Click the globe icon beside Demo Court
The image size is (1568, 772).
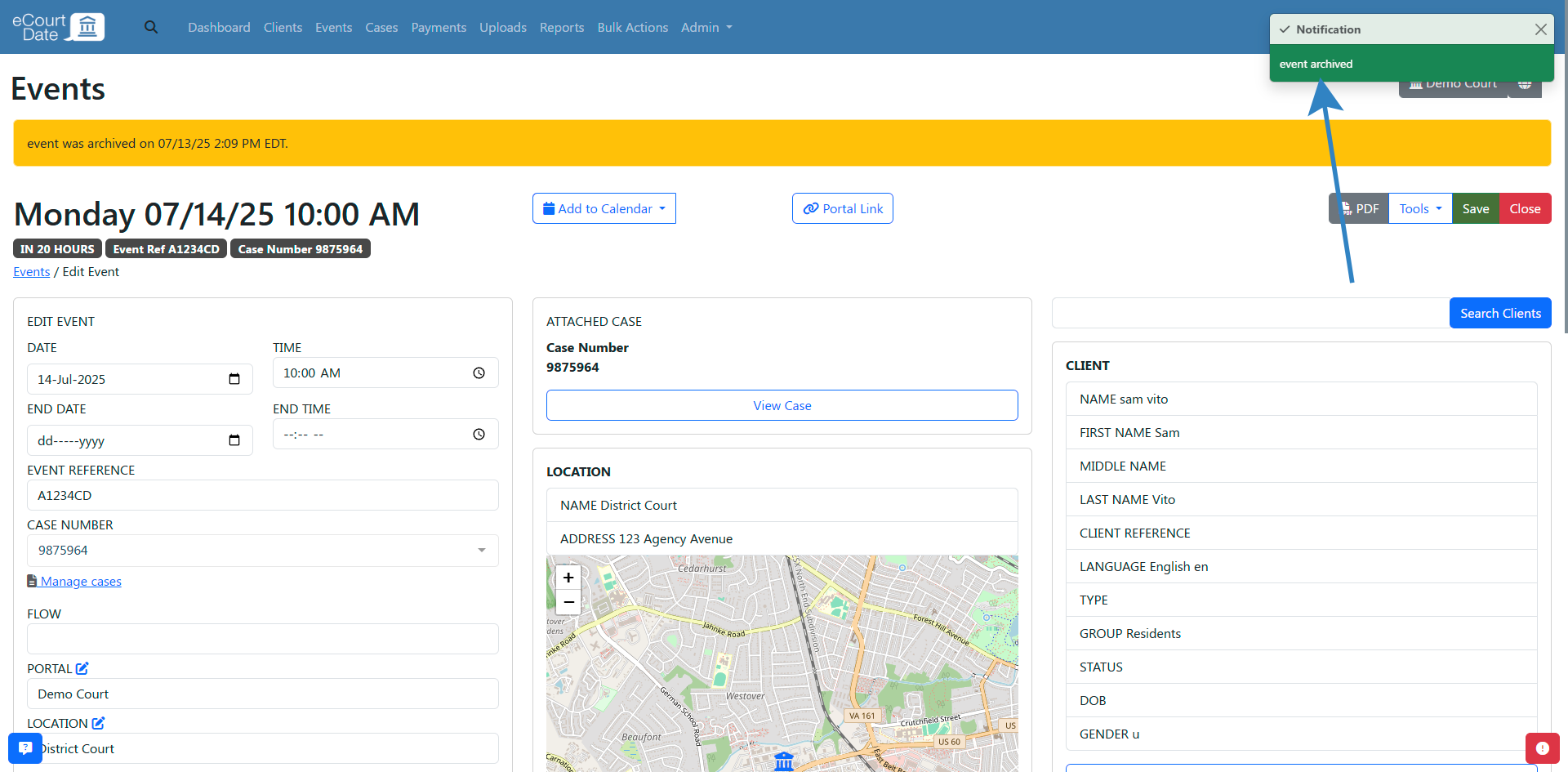(1525, 84)
